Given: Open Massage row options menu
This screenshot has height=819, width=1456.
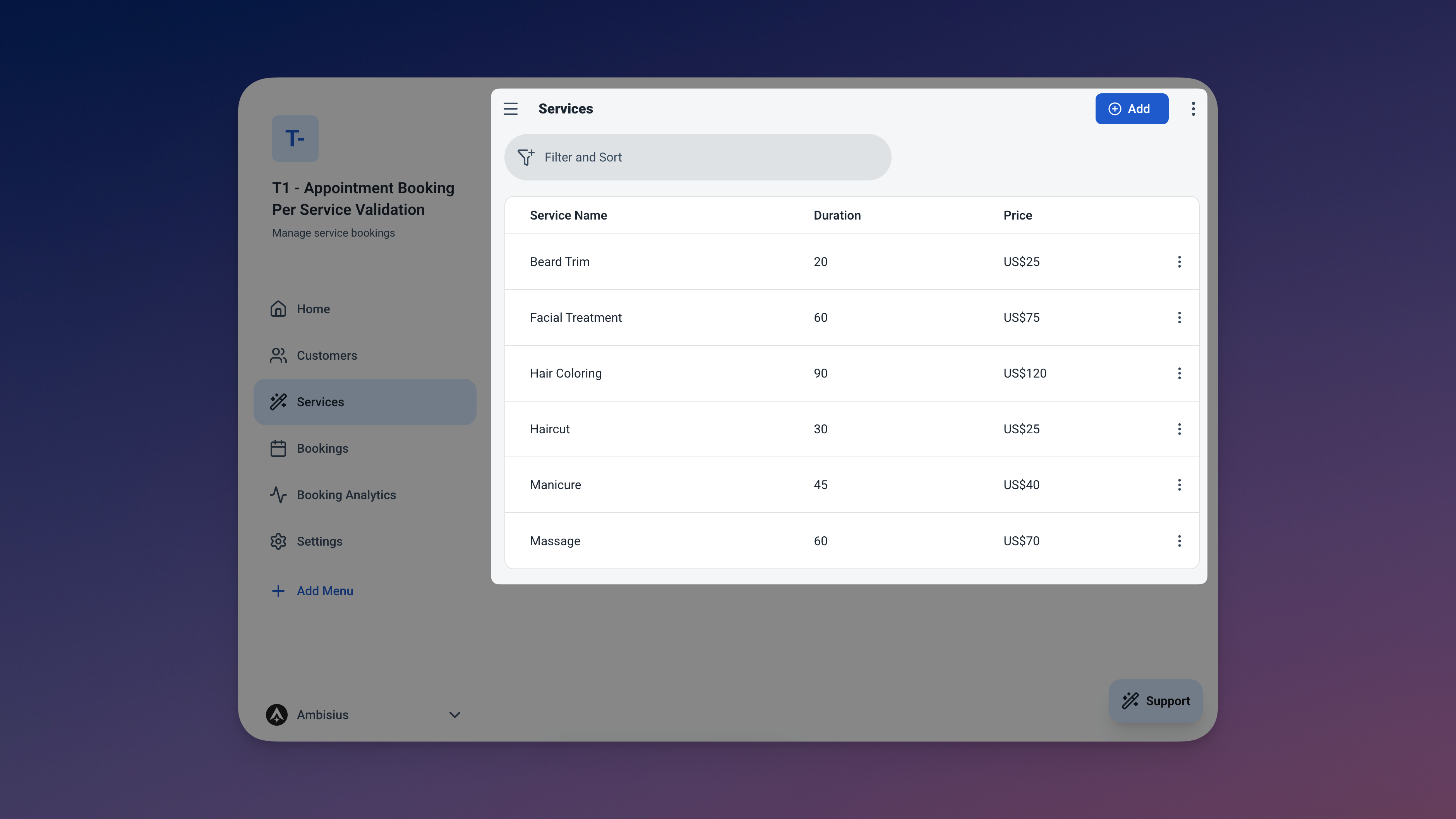Looking at the screenshot, I should (1179, 541).
